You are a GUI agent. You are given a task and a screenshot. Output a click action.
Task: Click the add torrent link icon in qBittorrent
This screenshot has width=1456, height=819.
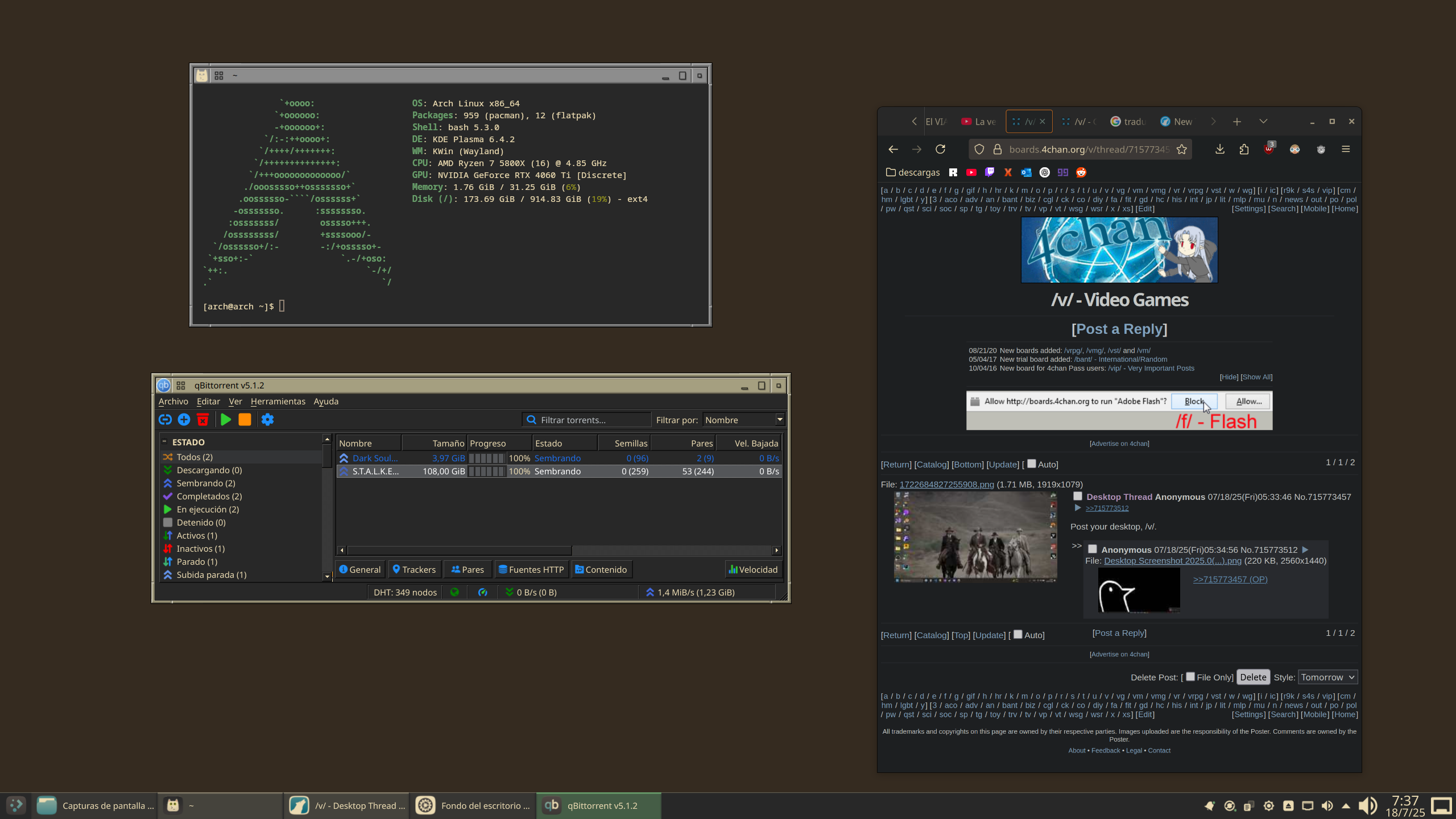[165, 420]
